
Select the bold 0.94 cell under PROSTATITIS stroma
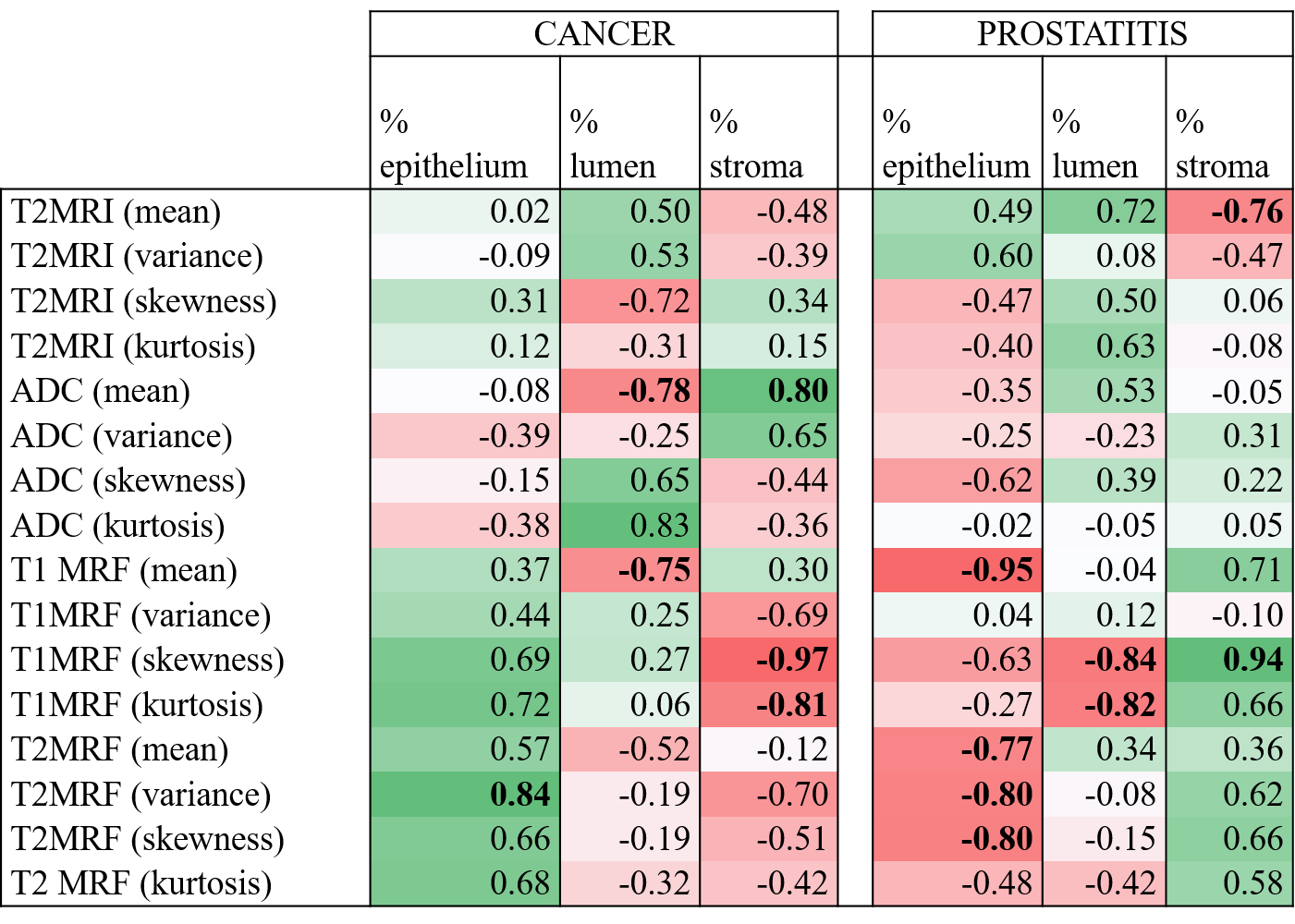tap(1252, 660)
